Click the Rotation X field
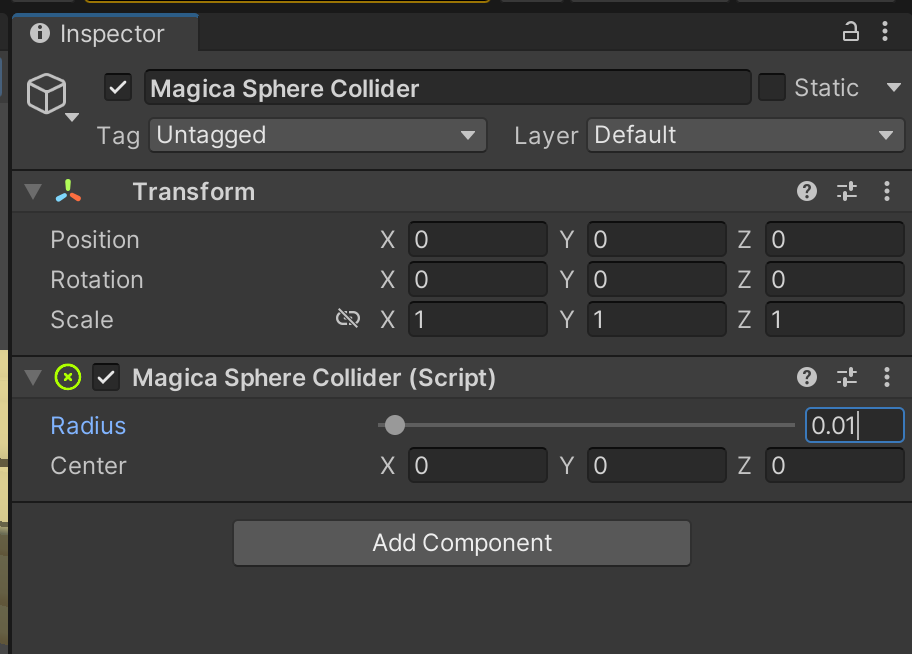The width and height of the screenshot is (912, 654). click(x=478, y=279)
